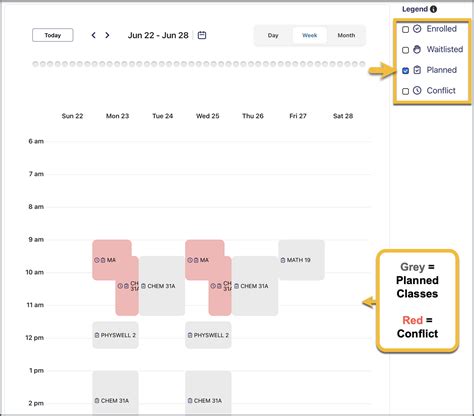This screenshot has width=474, height=416.
Task: Click the Today button
Action: click(53, 35)
